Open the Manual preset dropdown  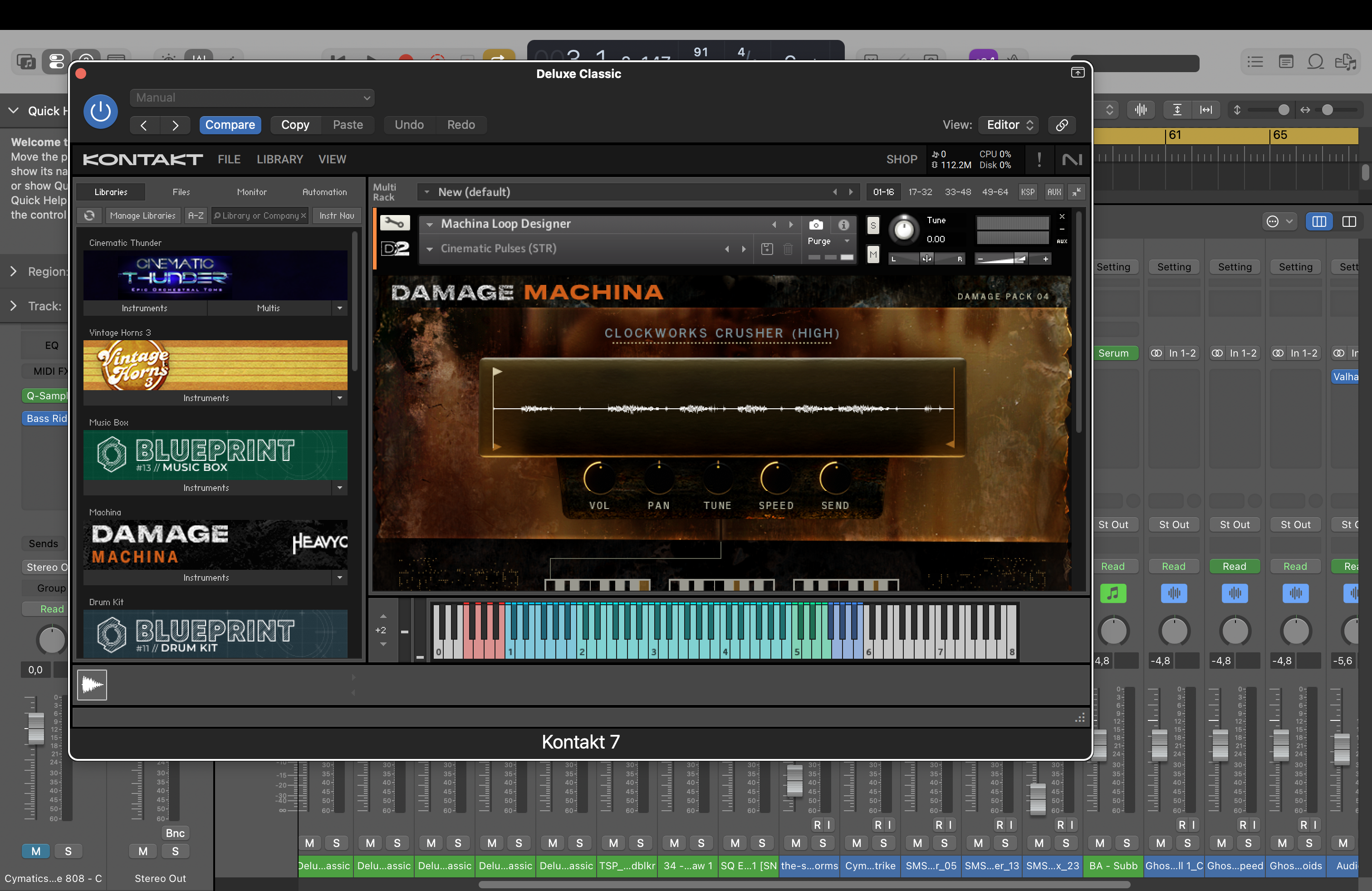[x=252, y=98]
